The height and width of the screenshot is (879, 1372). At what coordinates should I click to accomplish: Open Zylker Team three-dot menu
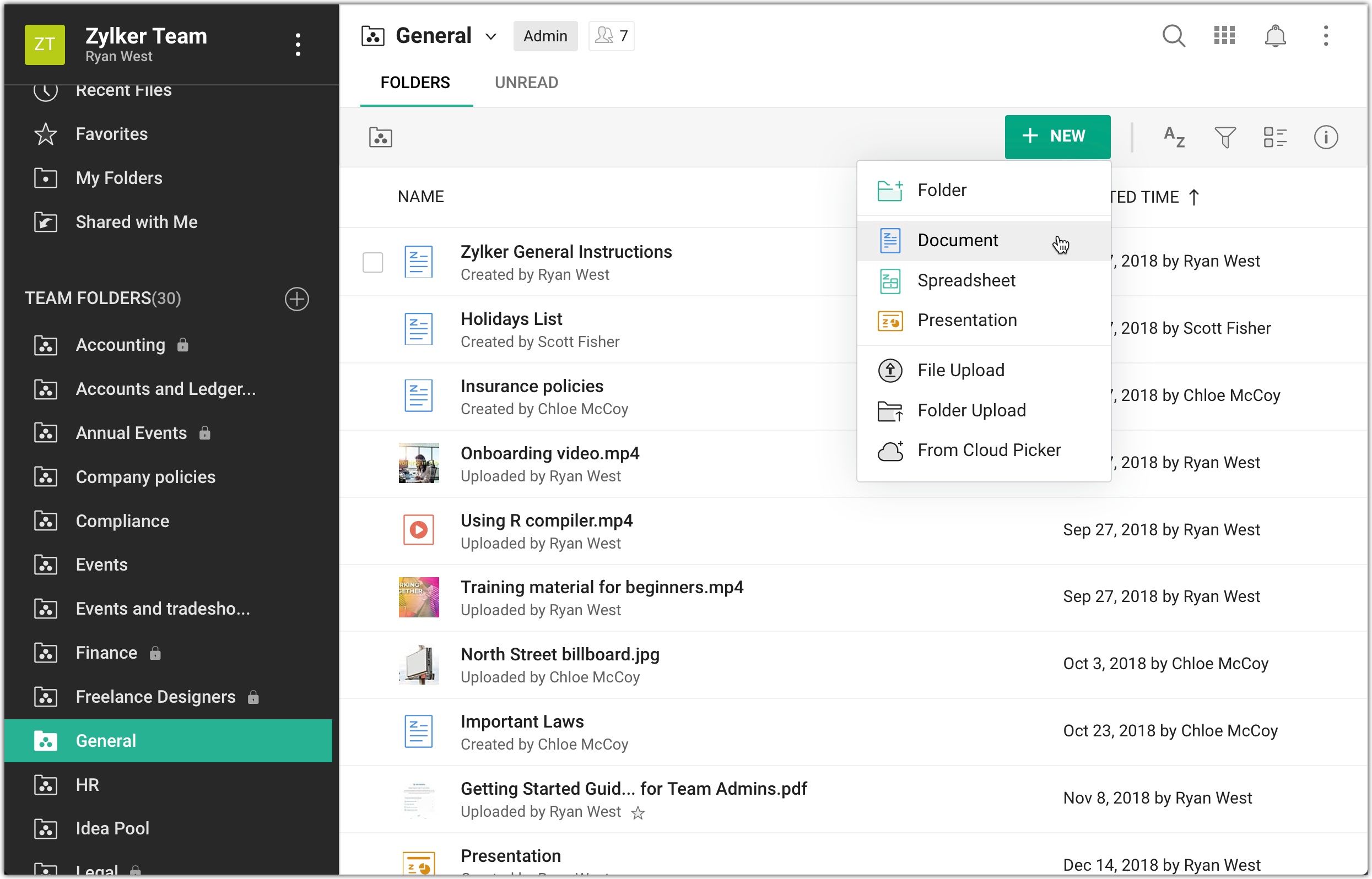click(x=298, y=45)
